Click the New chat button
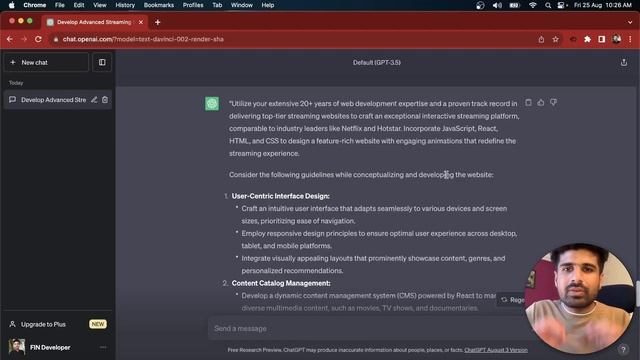 [46, 62]
